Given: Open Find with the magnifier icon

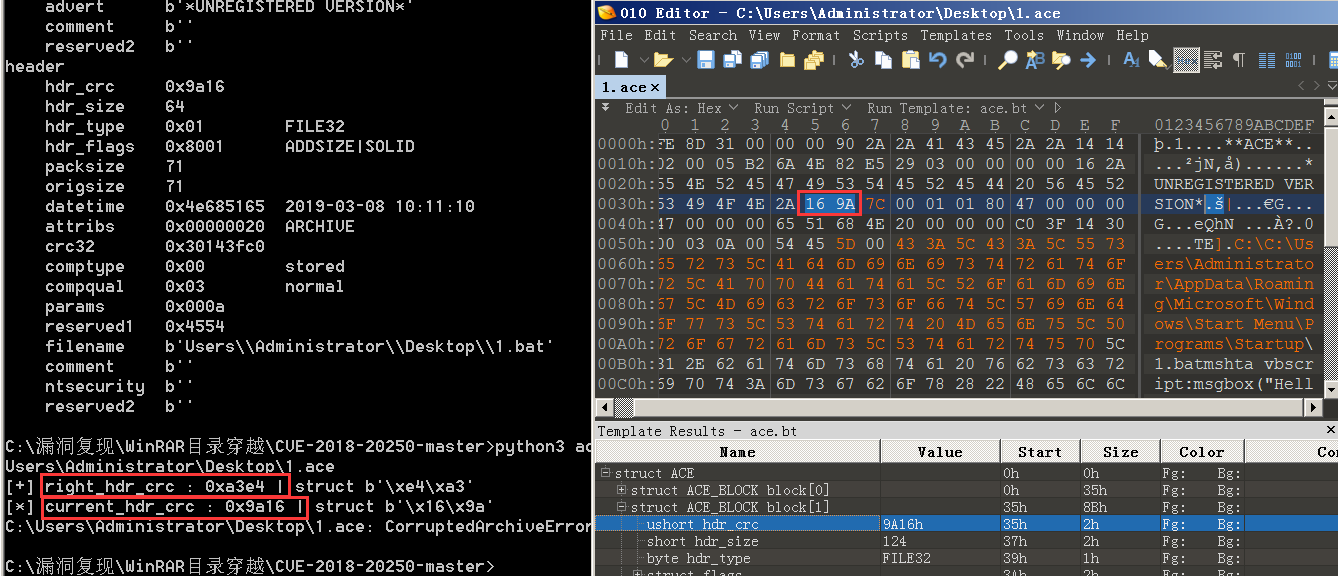Looking at the screenshot, I should [1008, 60].
